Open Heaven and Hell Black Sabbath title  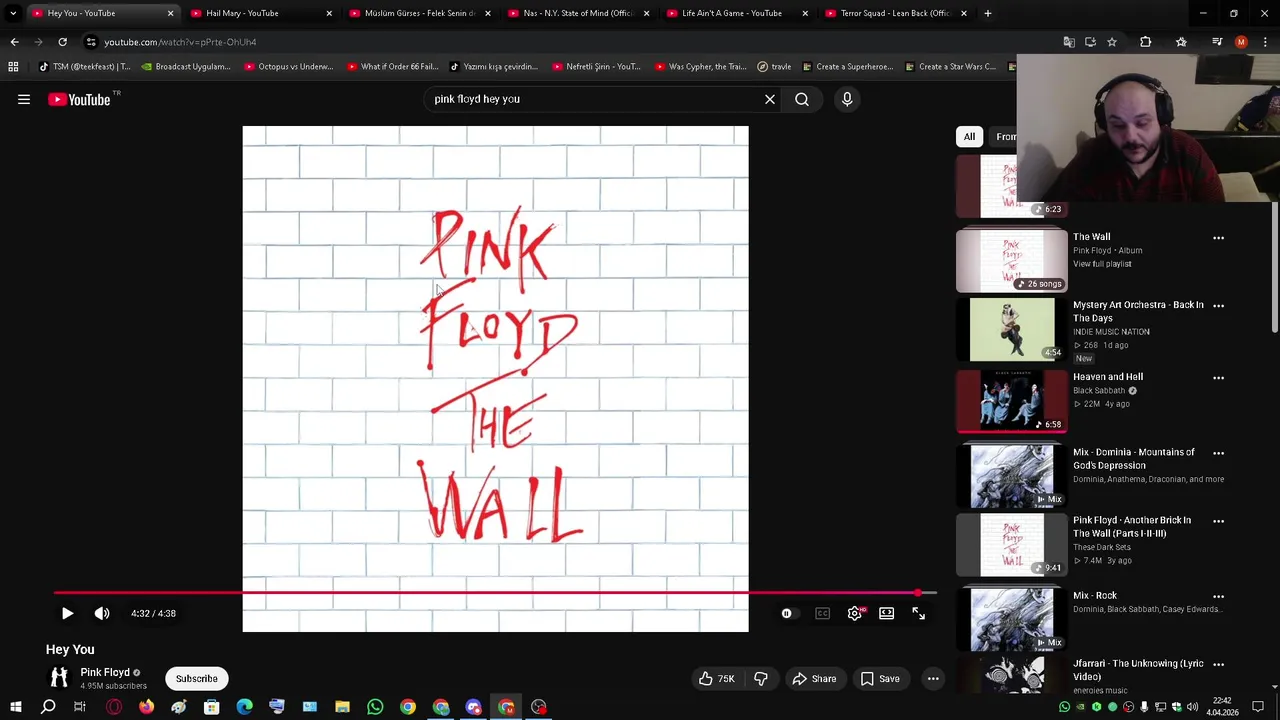(1108, 377)
